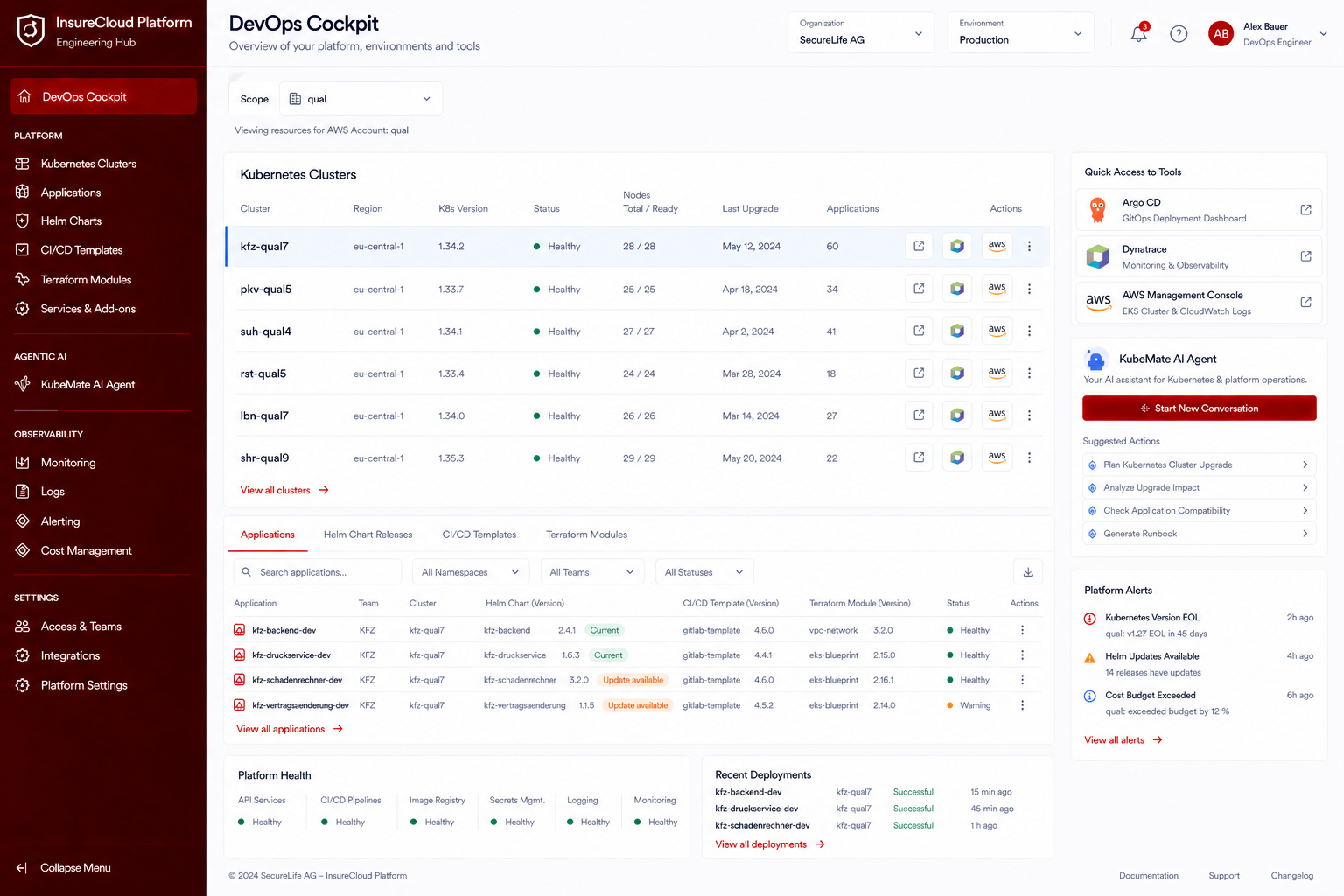Open the help question mark icon

tap(1179, 34)
